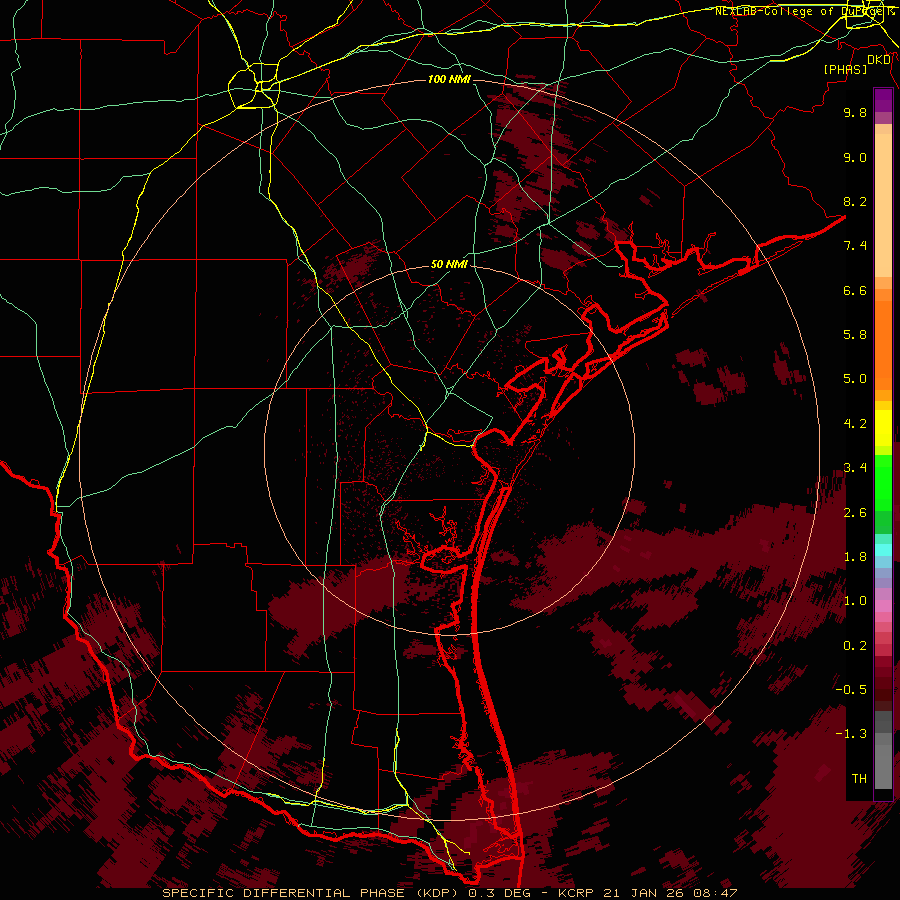Click the yellow segment of the color bar
The image size is (900, 900).
tap(883, 428)
